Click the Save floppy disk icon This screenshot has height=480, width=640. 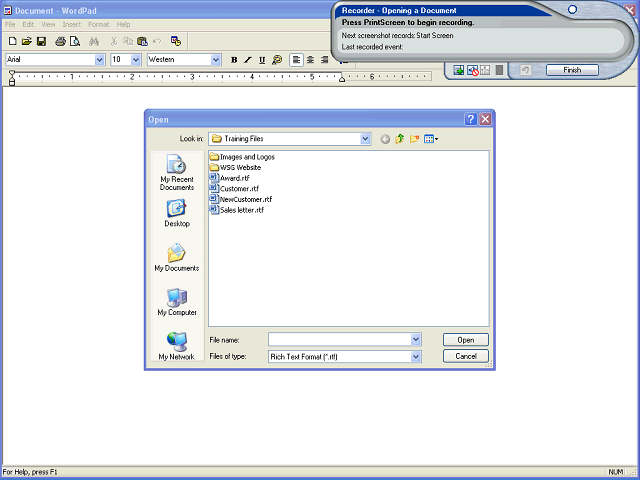click(x=41, y=41)
